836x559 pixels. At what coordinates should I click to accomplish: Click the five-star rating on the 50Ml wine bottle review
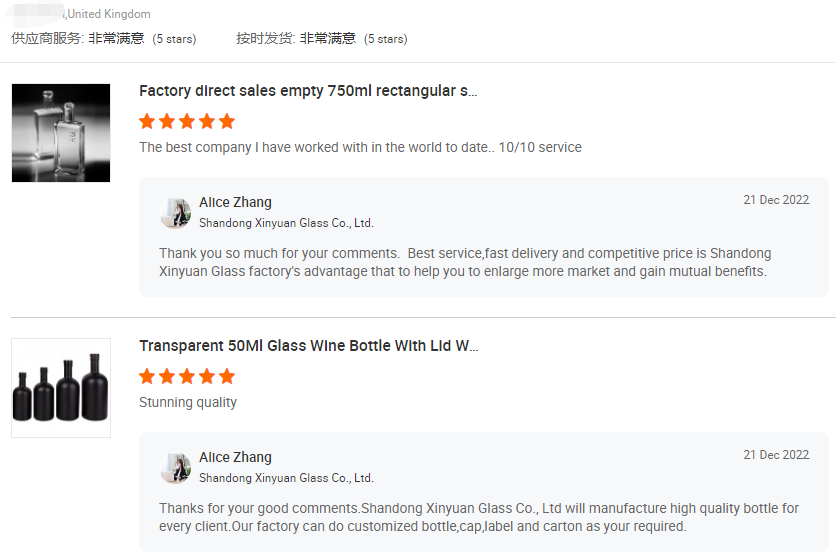point(187,376)
